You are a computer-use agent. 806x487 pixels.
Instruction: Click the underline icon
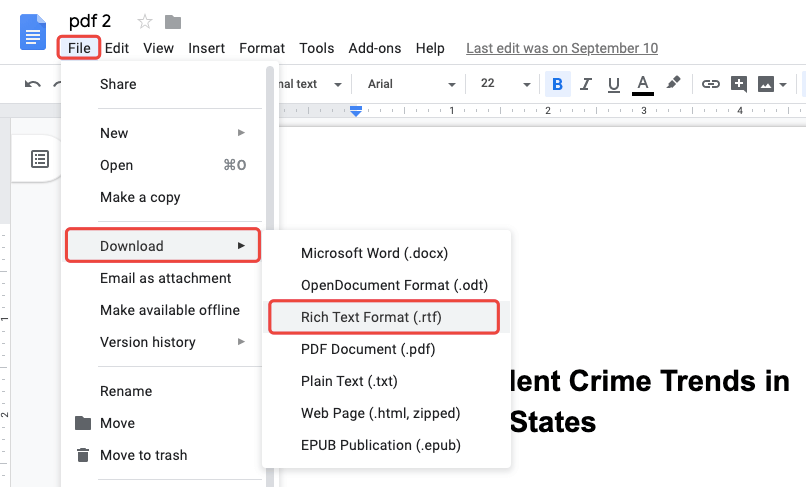click(613, 84)
